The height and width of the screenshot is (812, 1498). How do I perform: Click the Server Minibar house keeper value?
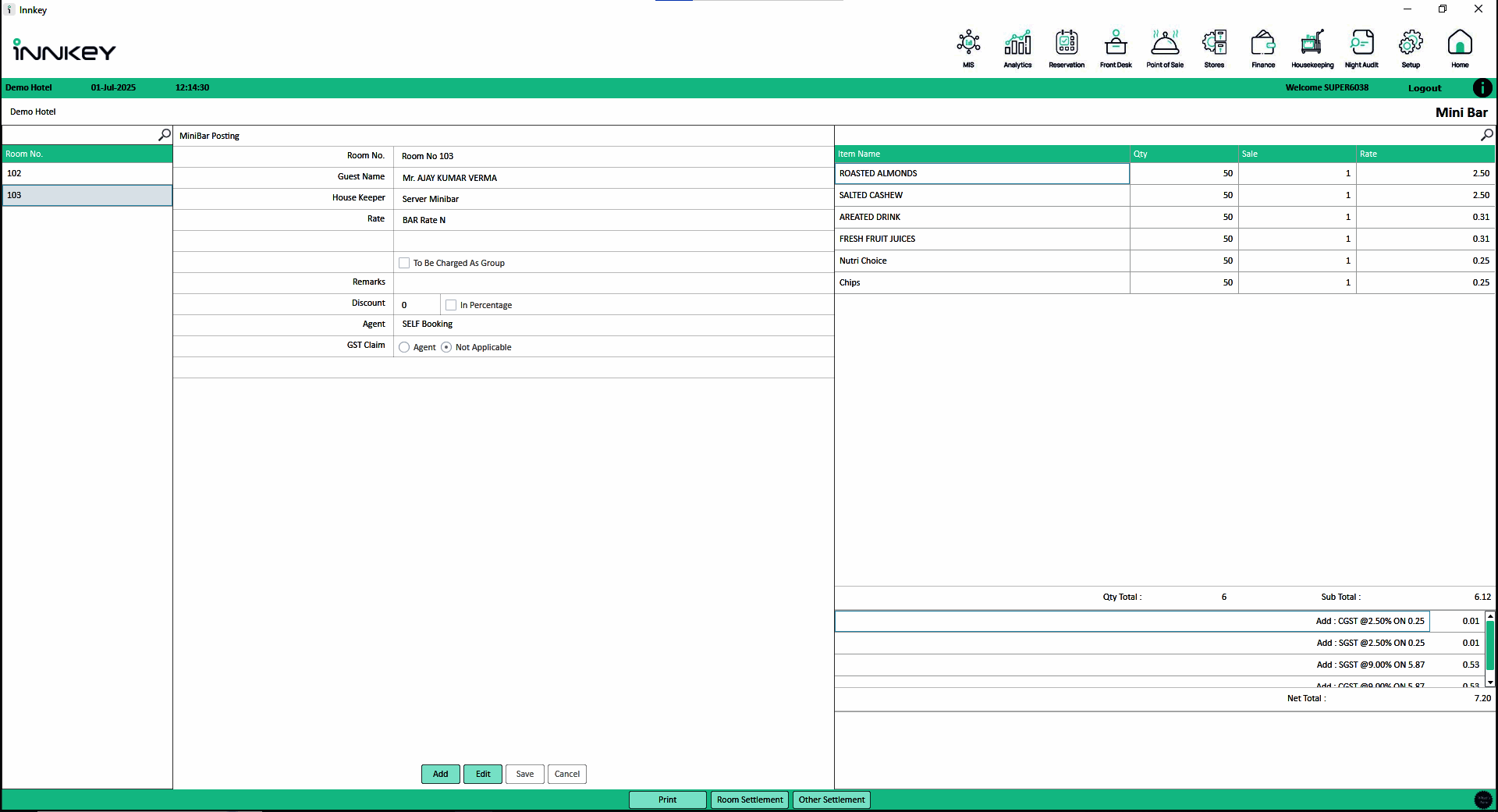[x=431, y=199]
